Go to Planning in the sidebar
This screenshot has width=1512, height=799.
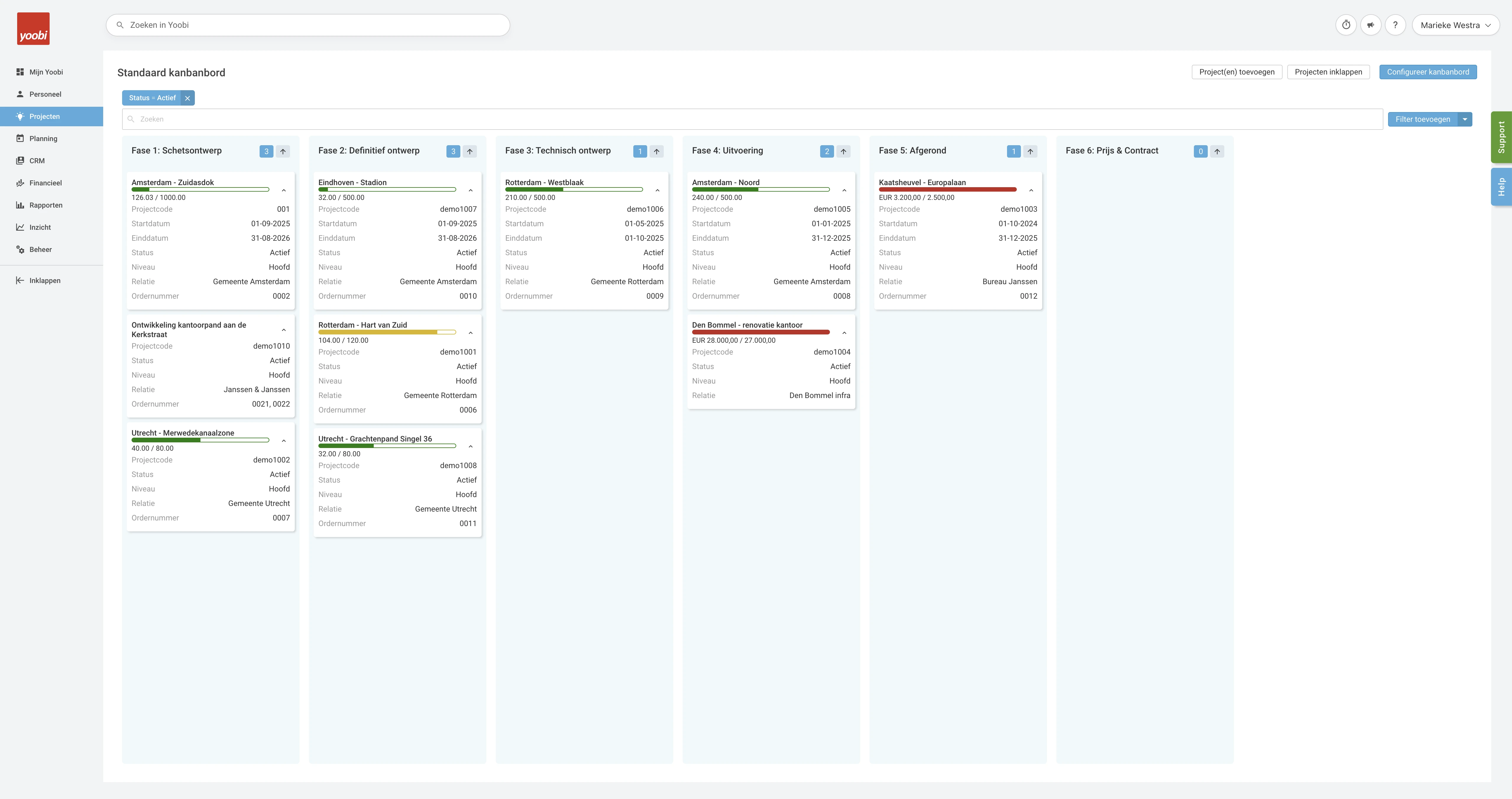[43, 139]
